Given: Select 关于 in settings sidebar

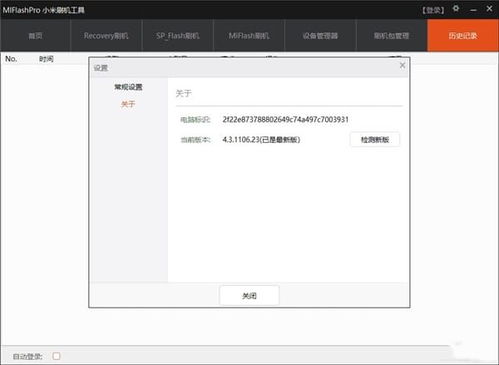Looking at the screenshot, I should point(128,104).
